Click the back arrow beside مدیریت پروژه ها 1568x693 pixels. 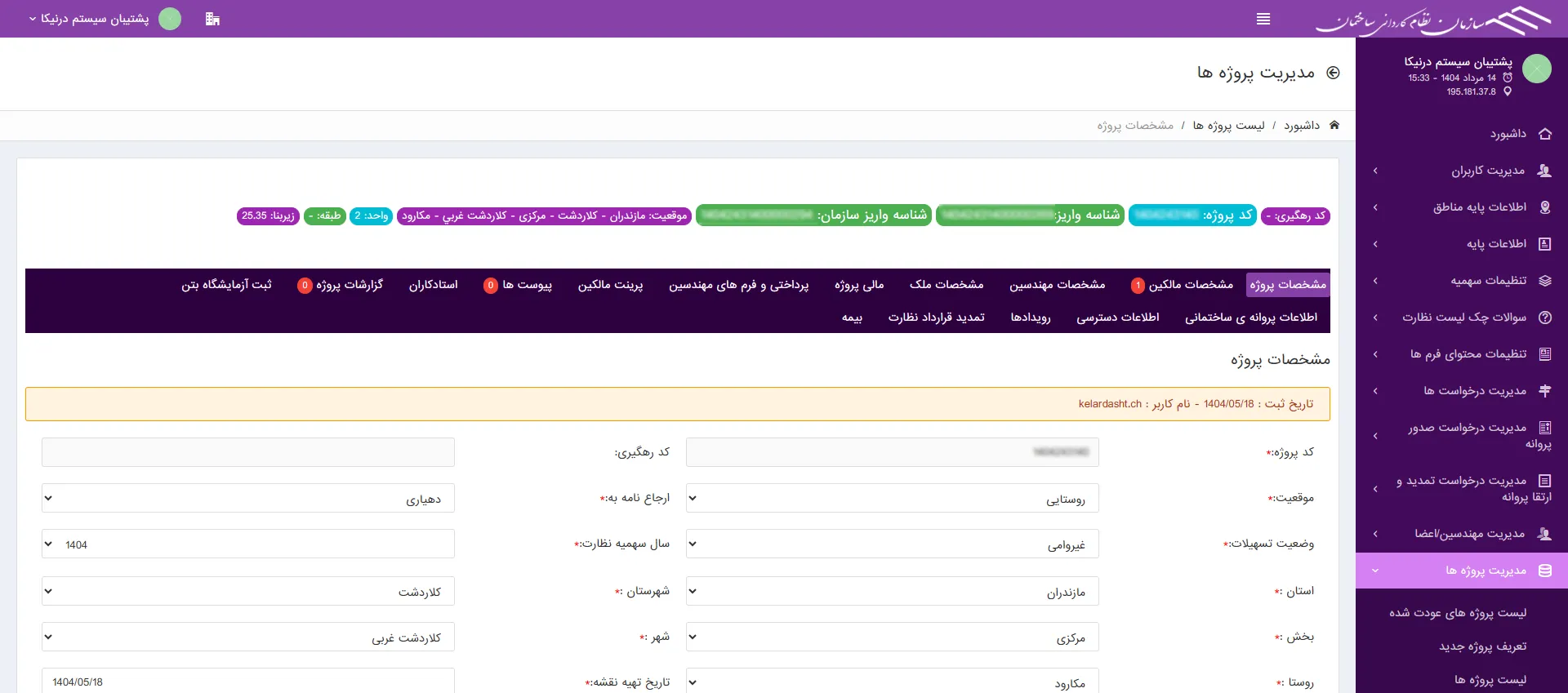pos(1333,73)
